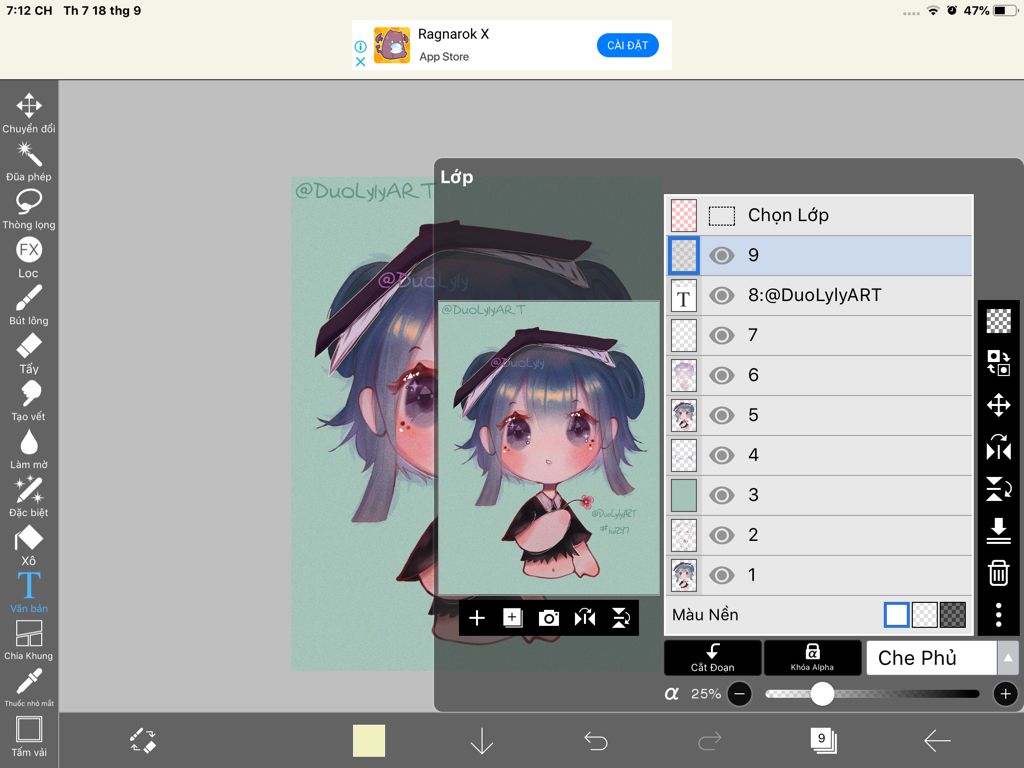Toggle visibility of layer 5
This screenshot has height=768, width=1024.
tap(722, 415)
